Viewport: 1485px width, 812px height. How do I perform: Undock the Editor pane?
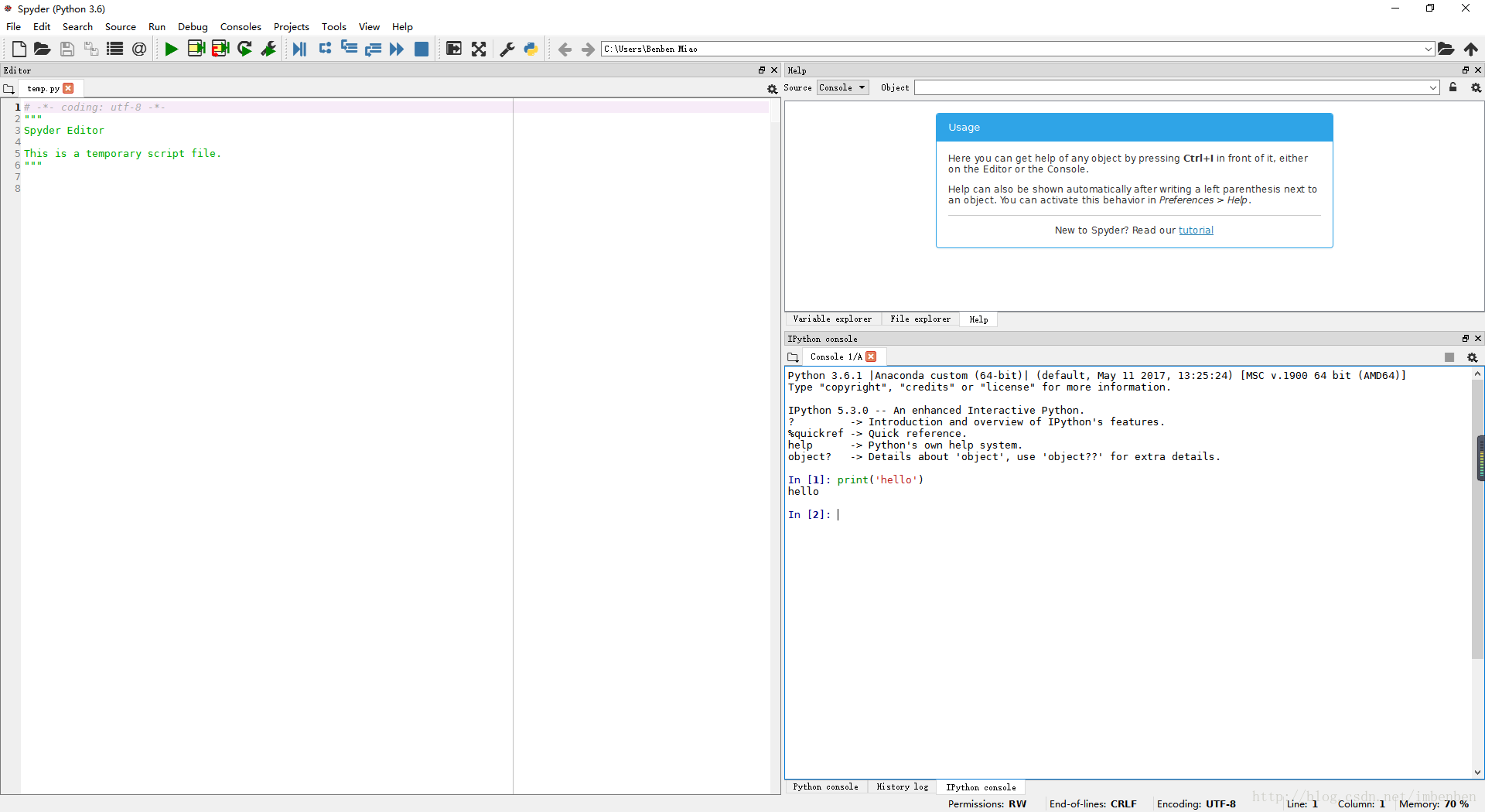pos(761,70)
